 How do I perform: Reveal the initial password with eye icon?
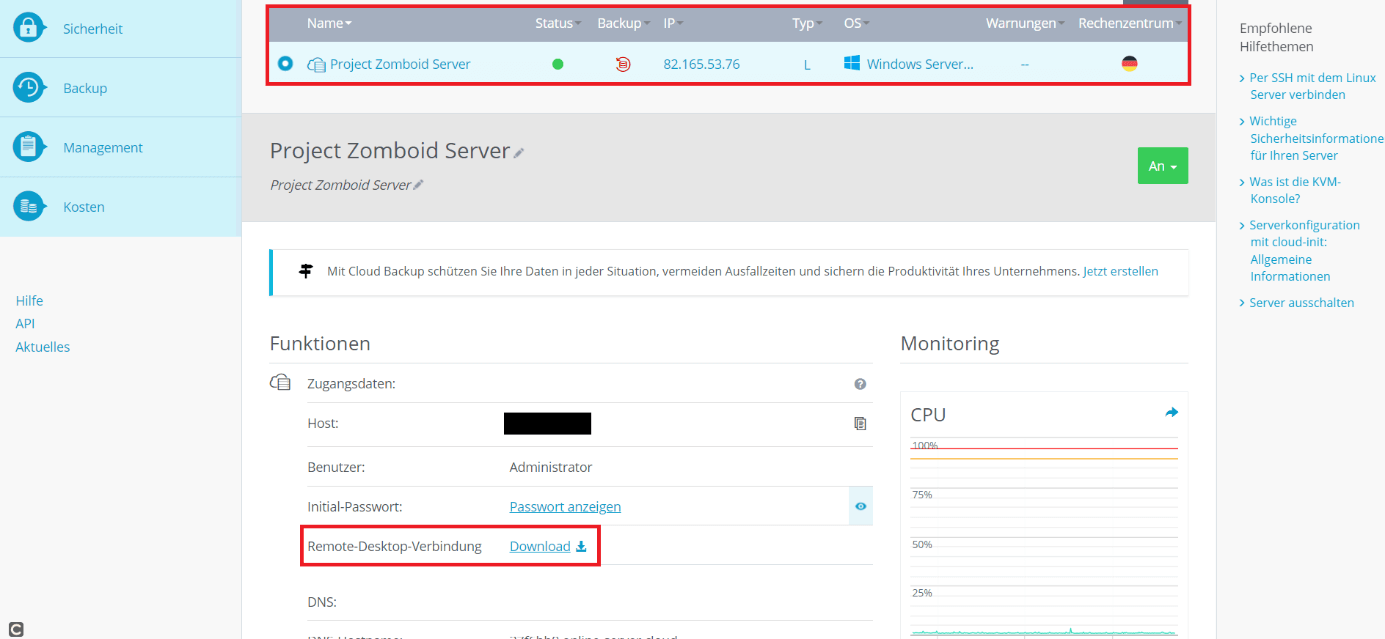click(860, 506)
